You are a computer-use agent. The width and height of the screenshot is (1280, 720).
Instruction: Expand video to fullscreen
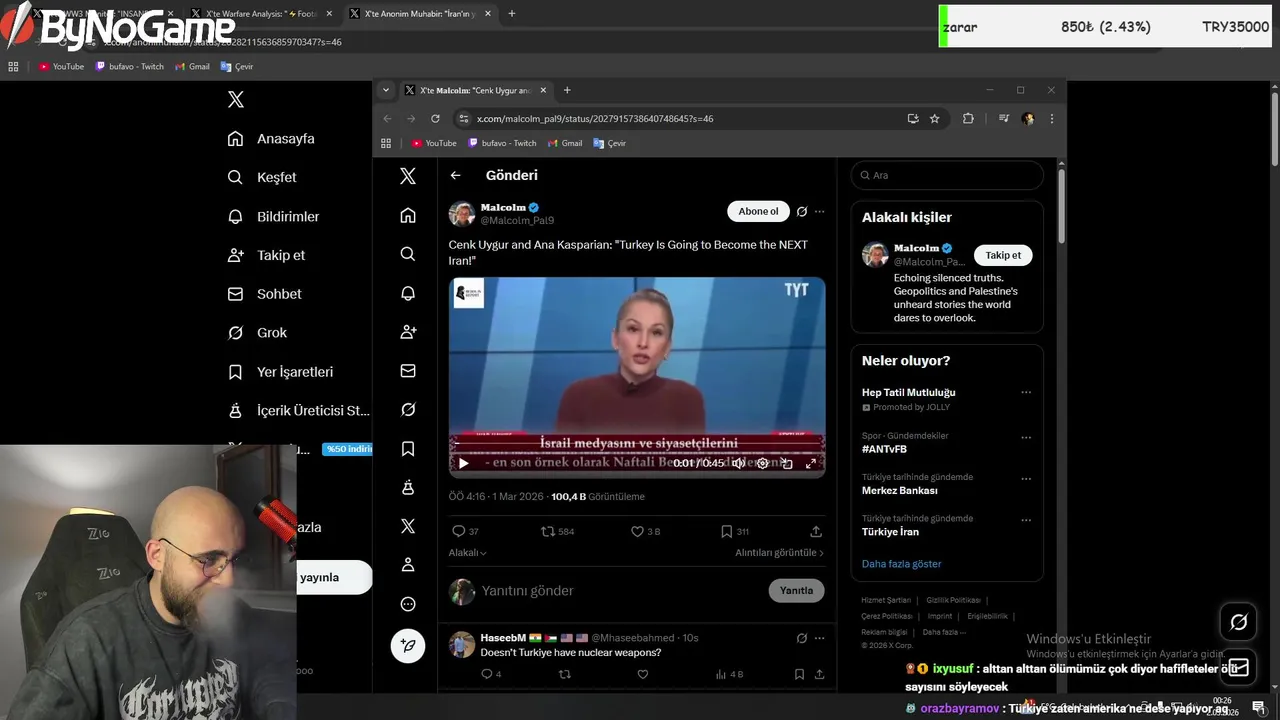click(x=811, y=463)
